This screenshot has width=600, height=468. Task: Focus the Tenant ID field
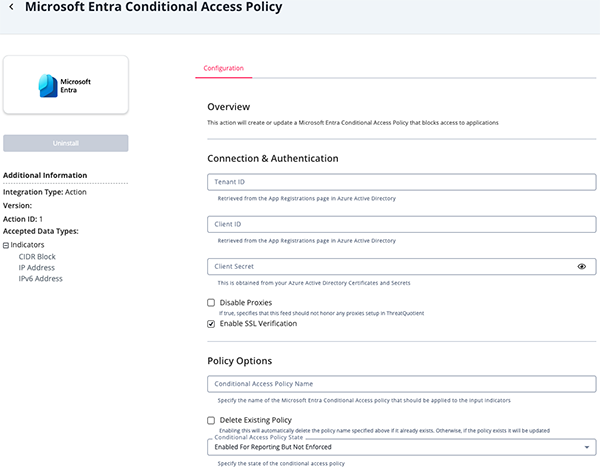401,182
